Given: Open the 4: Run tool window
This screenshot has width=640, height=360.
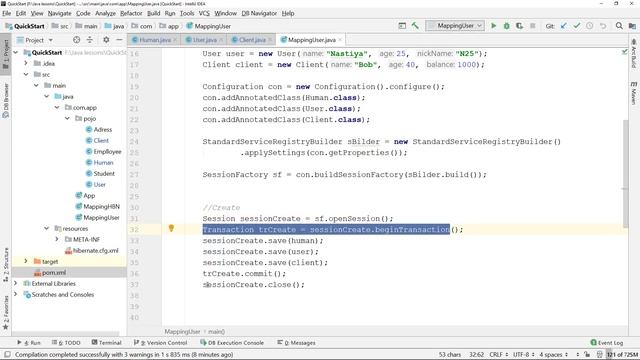Looking at the screenshot, I should [x=29, y=343].
